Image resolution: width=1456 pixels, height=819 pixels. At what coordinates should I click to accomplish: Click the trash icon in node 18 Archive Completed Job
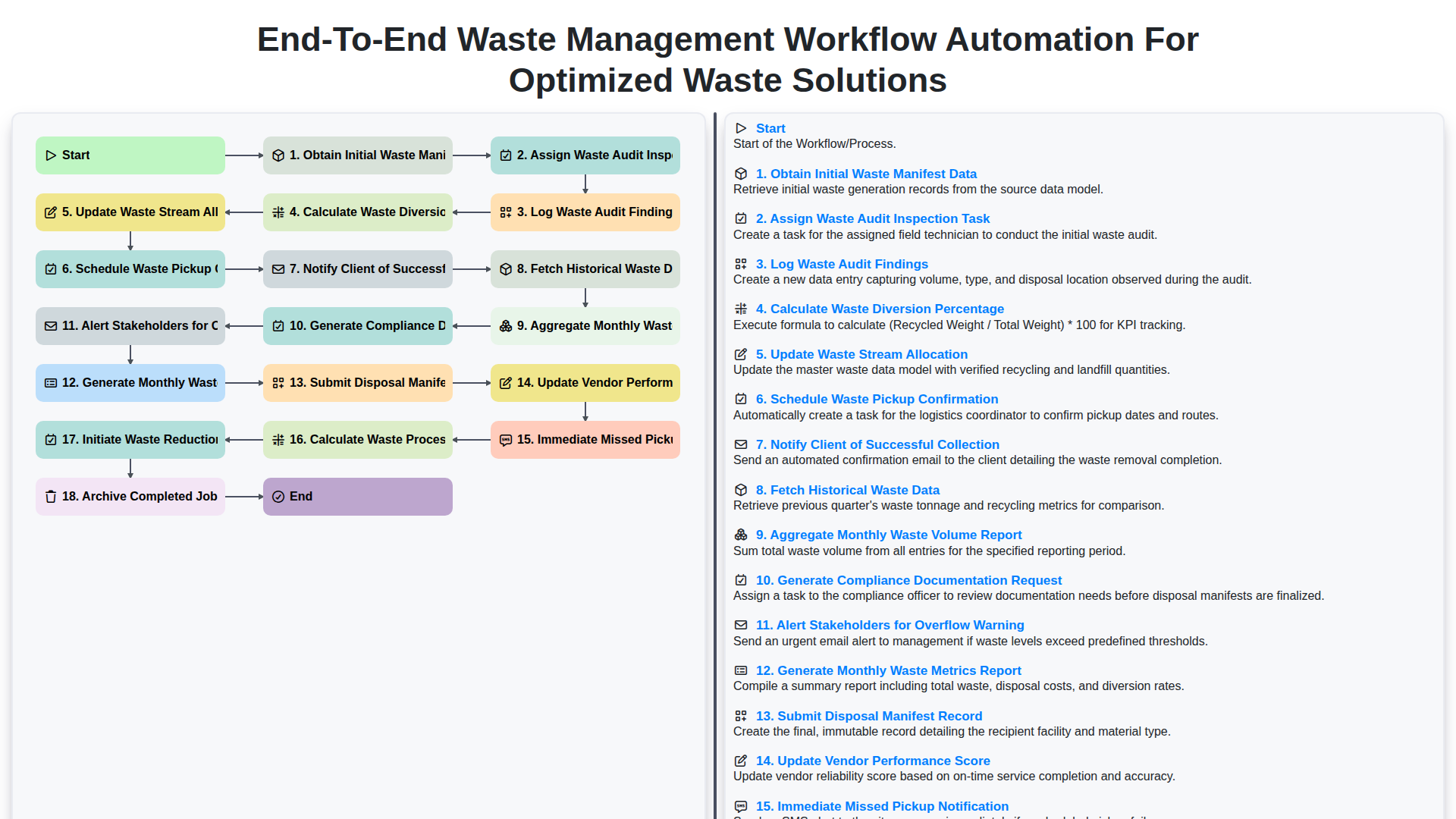(51, 497)
